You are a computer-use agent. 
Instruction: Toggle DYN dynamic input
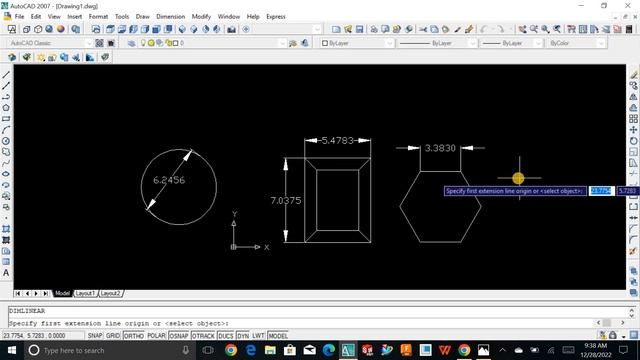(x=242, y=336)
